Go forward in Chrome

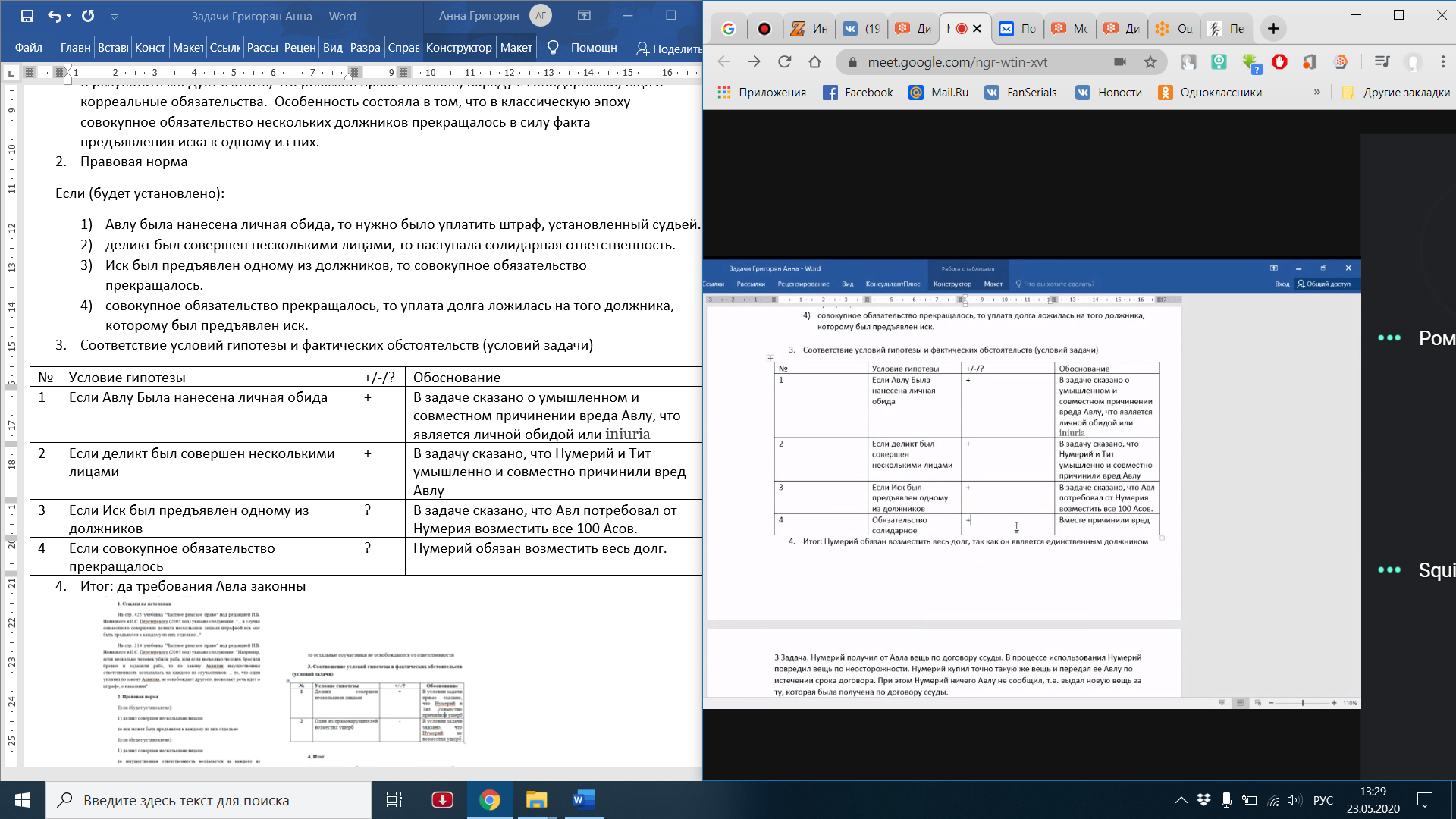click(754, 62)
